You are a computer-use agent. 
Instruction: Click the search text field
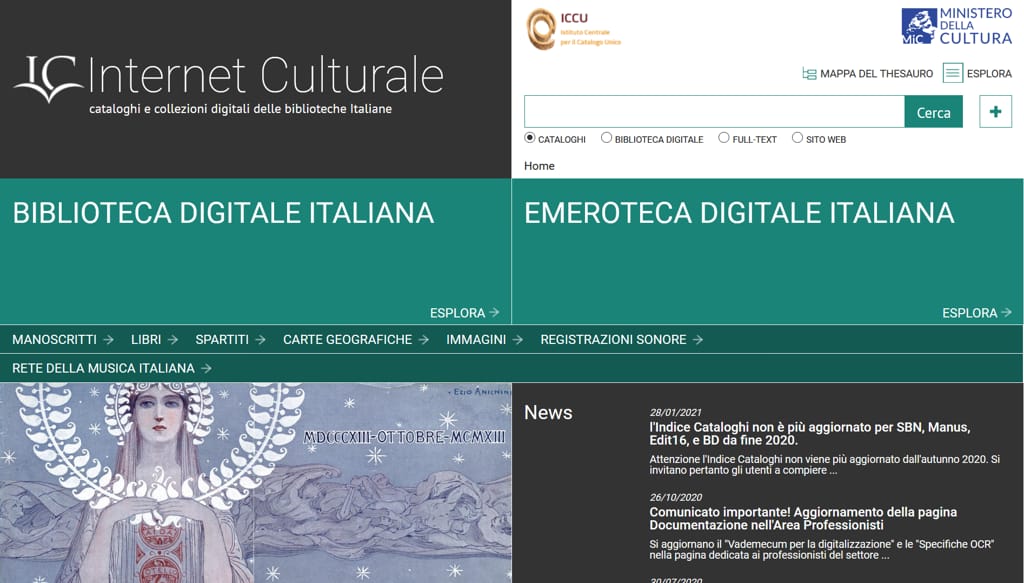pyautogui.click(x=714, y=112)
